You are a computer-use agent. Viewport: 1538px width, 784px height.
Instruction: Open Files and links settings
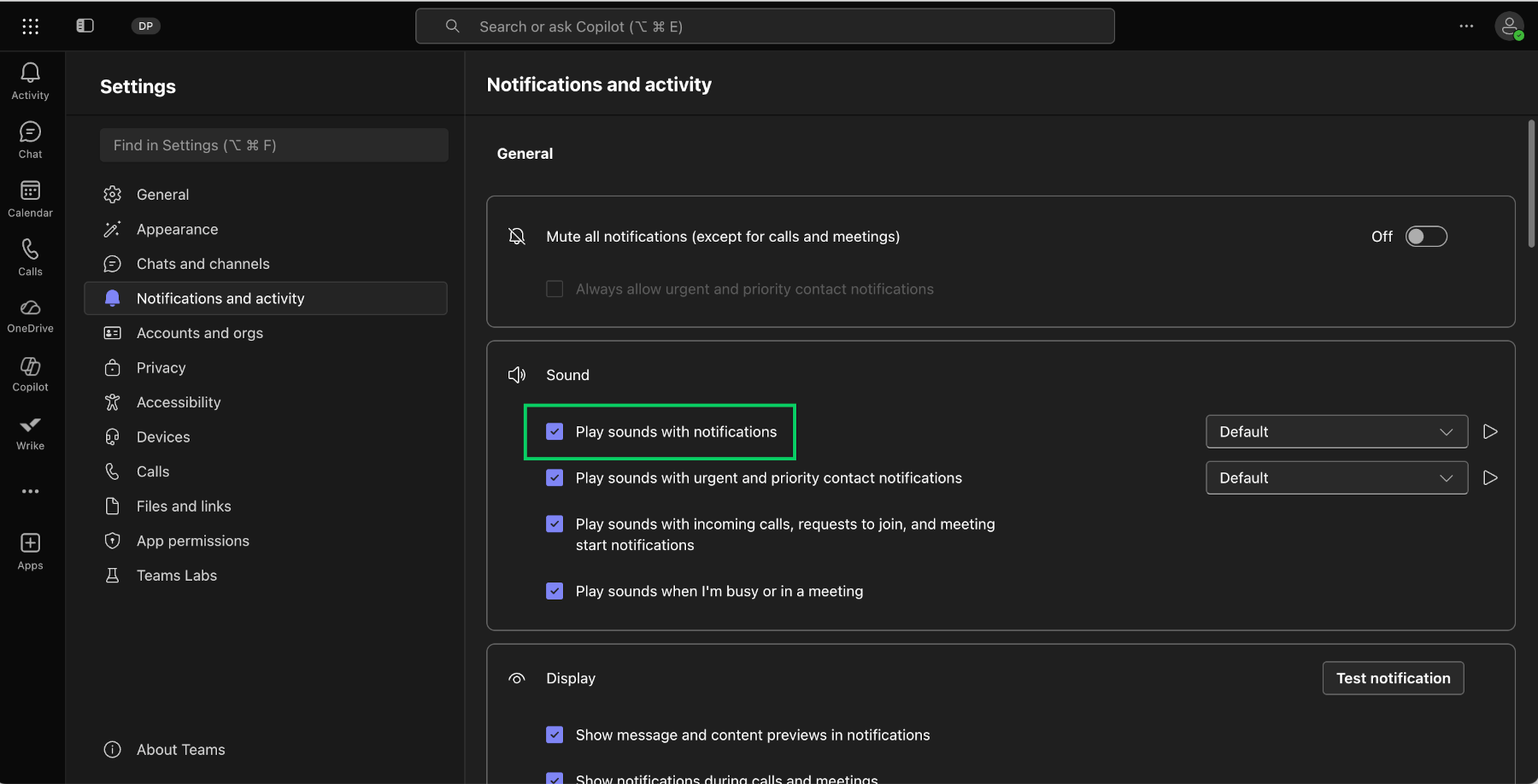[266, 506]
